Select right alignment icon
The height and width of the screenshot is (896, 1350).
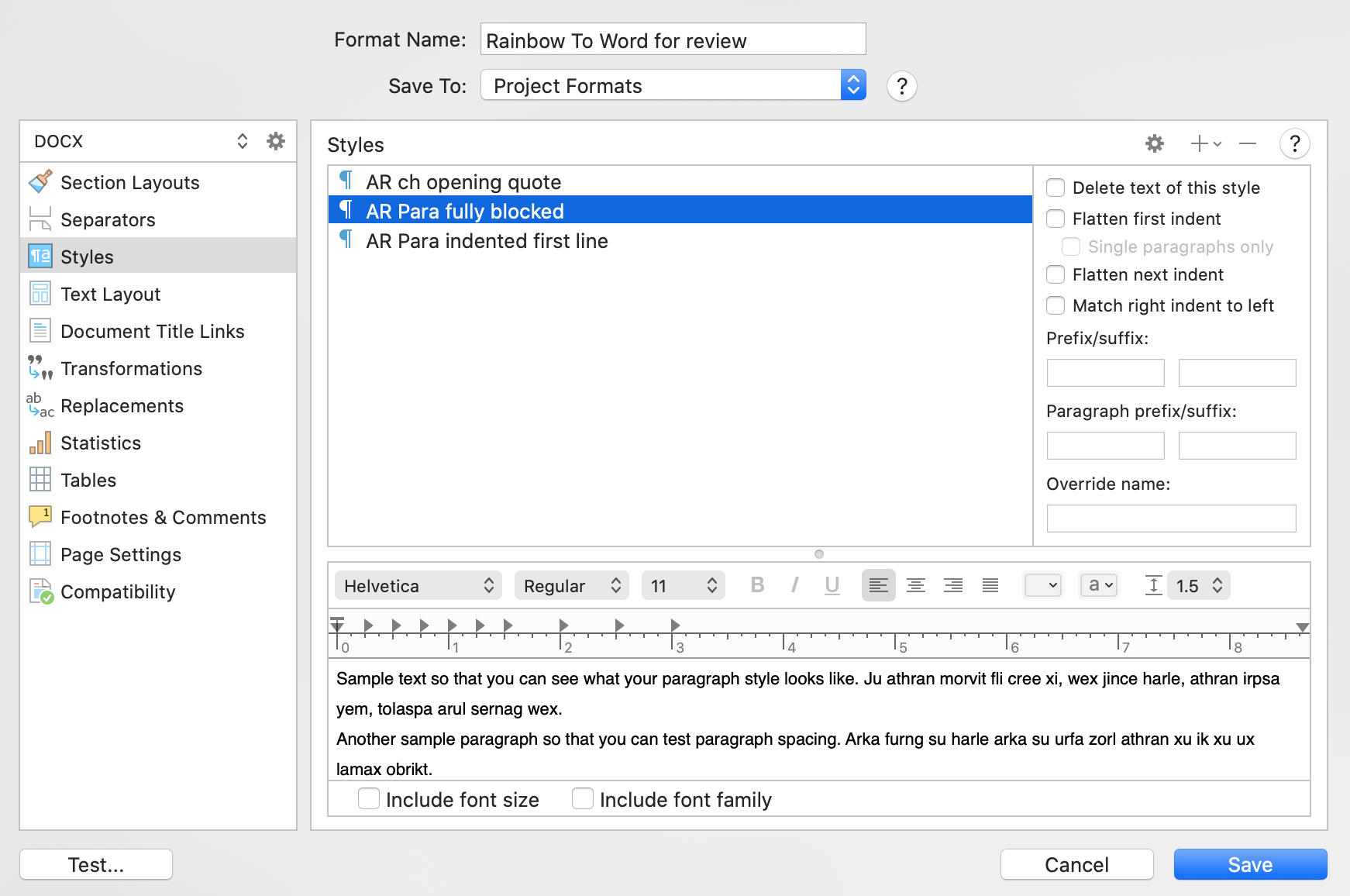pos(953,585)
